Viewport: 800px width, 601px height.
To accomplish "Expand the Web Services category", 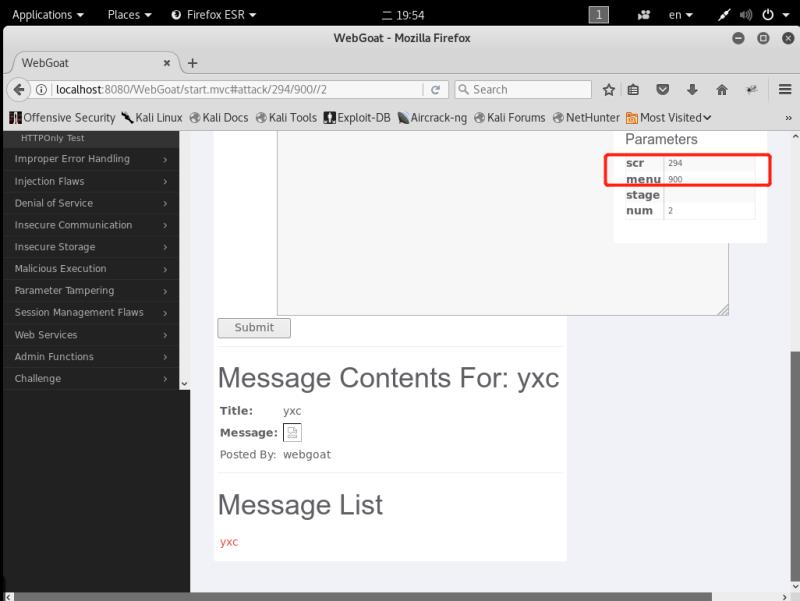I will [x=91, y=335].
